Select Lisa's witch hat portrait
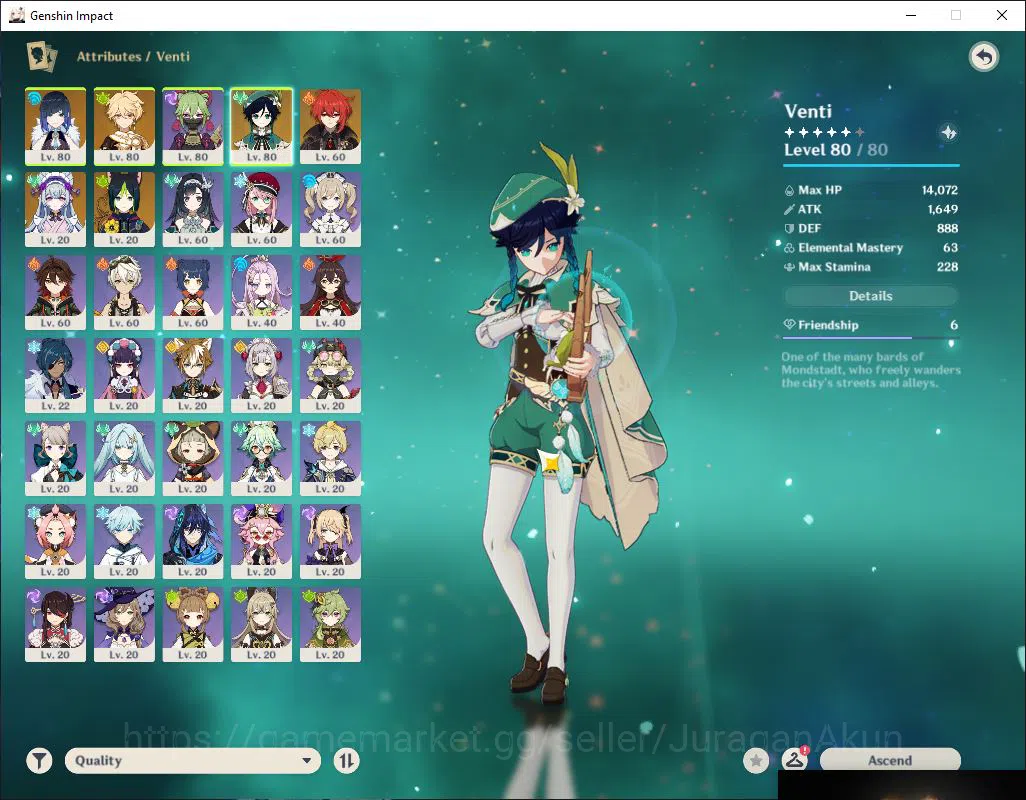The height and width of the screenshot is (800, 1026). 124,625
